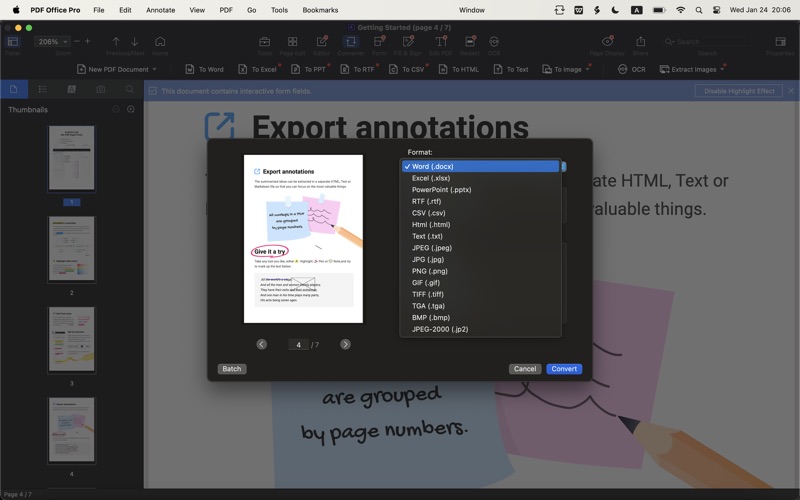Click To Word in converter bar
Viewport: 800px width, 500px height.
click(x=204, y=69)
